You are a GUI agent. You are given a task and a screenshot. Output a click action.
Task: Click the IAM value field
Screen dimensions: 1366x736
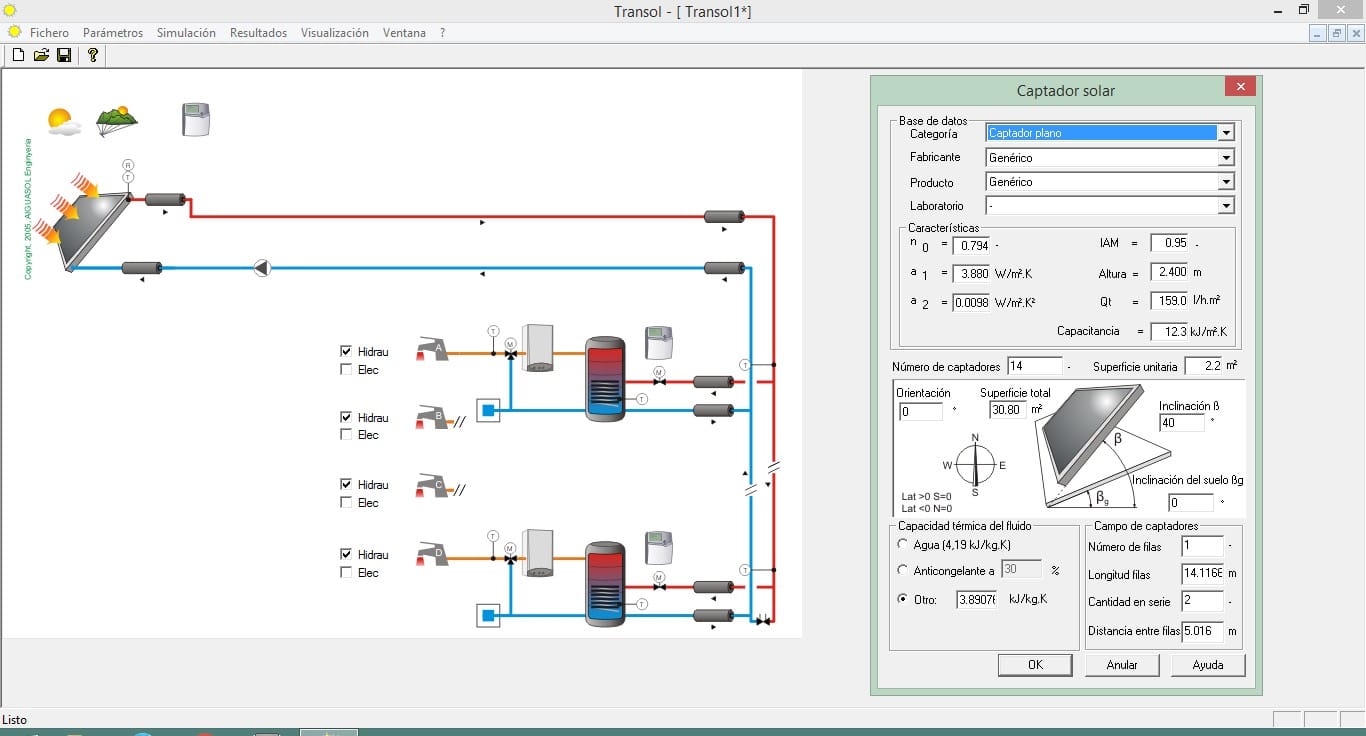point(1169,242)
